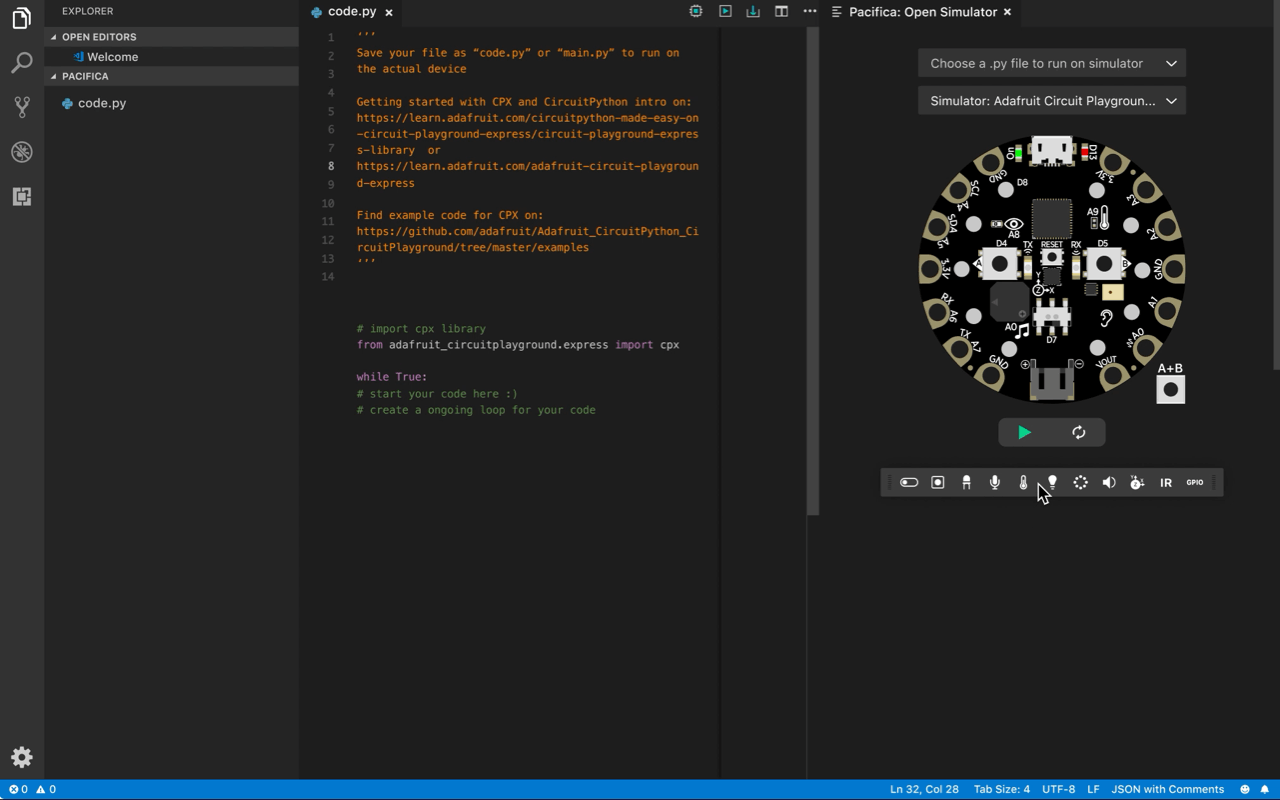The width and height of the screenshot is (1280, 800).
Task: Click the adafruit-circuit-playground-express learn link
Action: coord(527,175)
